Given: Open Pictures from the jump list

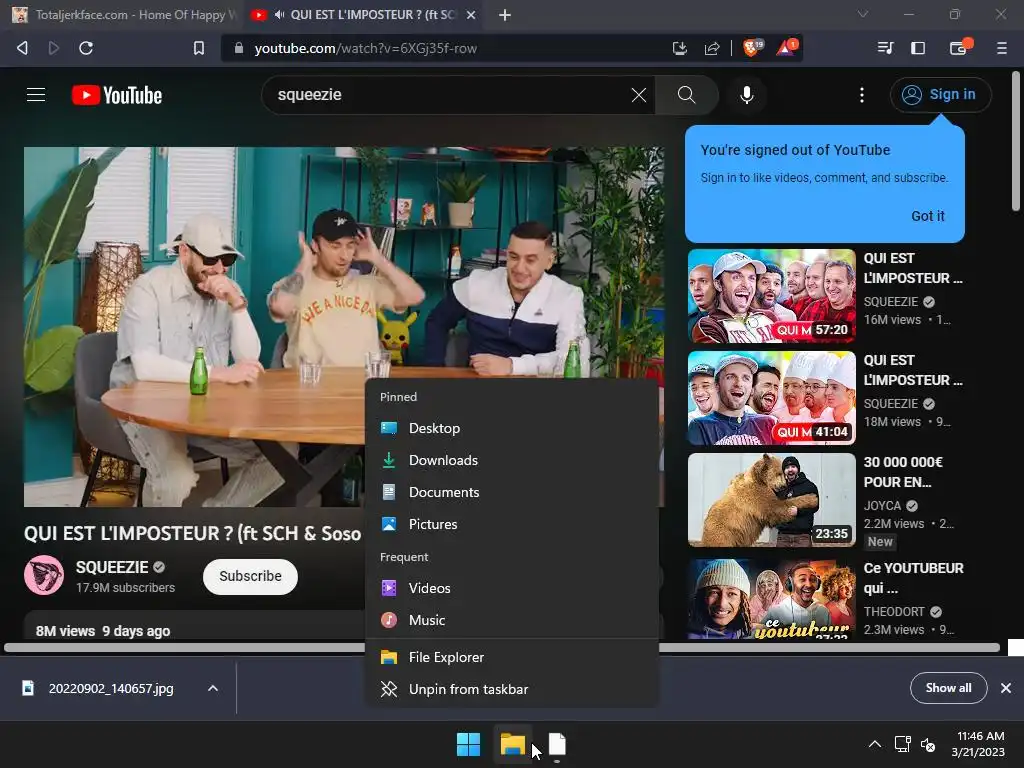Looking at the screenshot, I should pyautogui.click(x=511, y=524).
